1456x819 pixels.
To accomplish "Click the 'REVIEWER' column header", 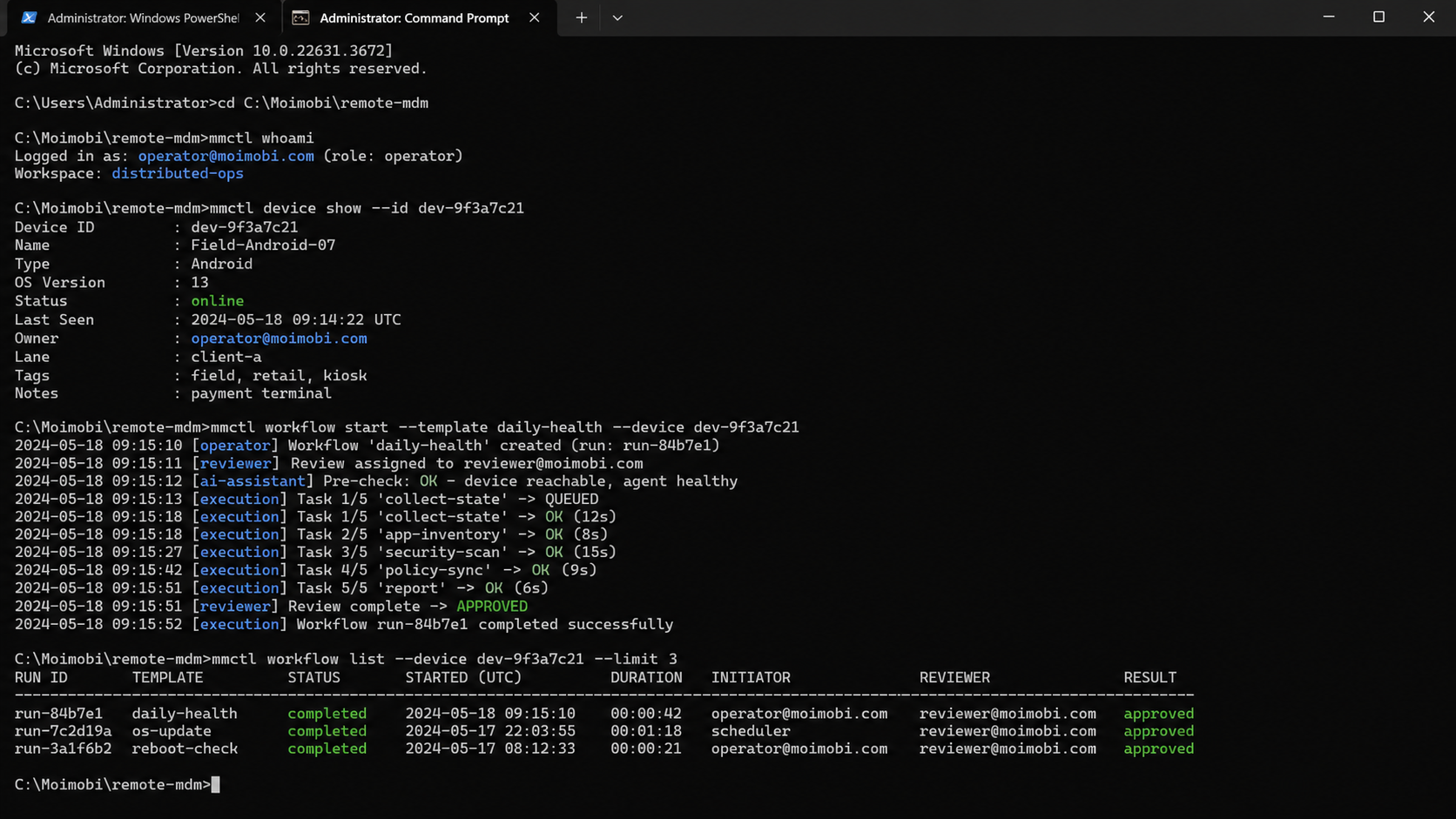I will pyautogui.click(x=955, y=678).
